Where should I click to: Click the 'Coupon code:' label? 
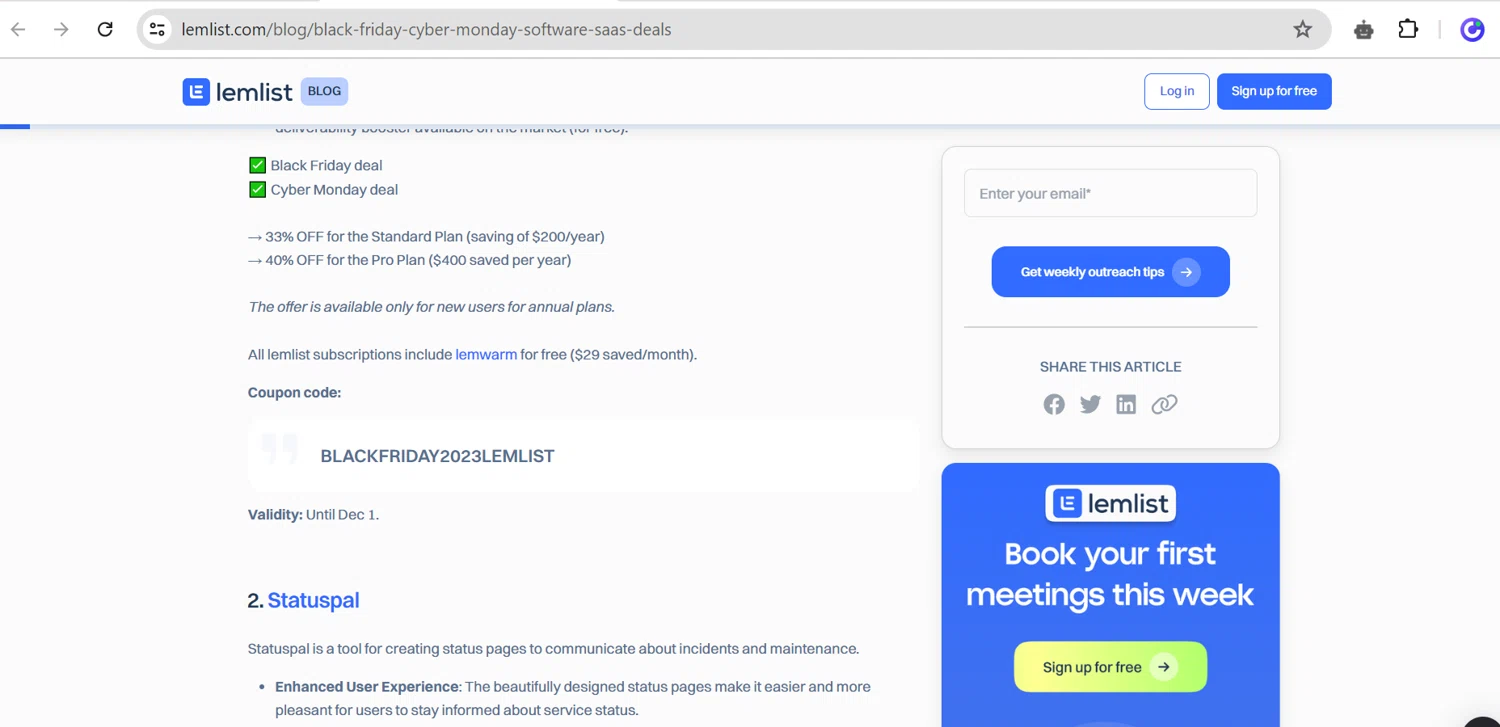[294, 393]
